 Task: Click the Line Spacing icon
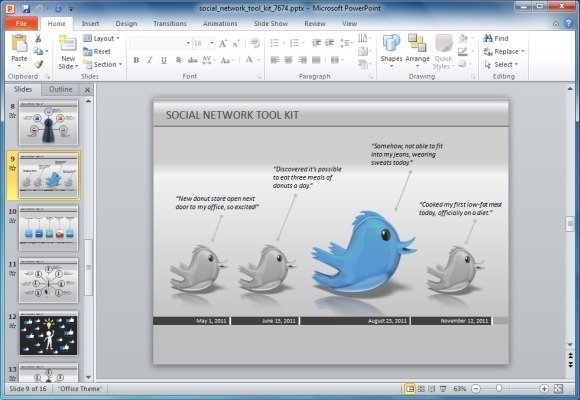(344, 43)
